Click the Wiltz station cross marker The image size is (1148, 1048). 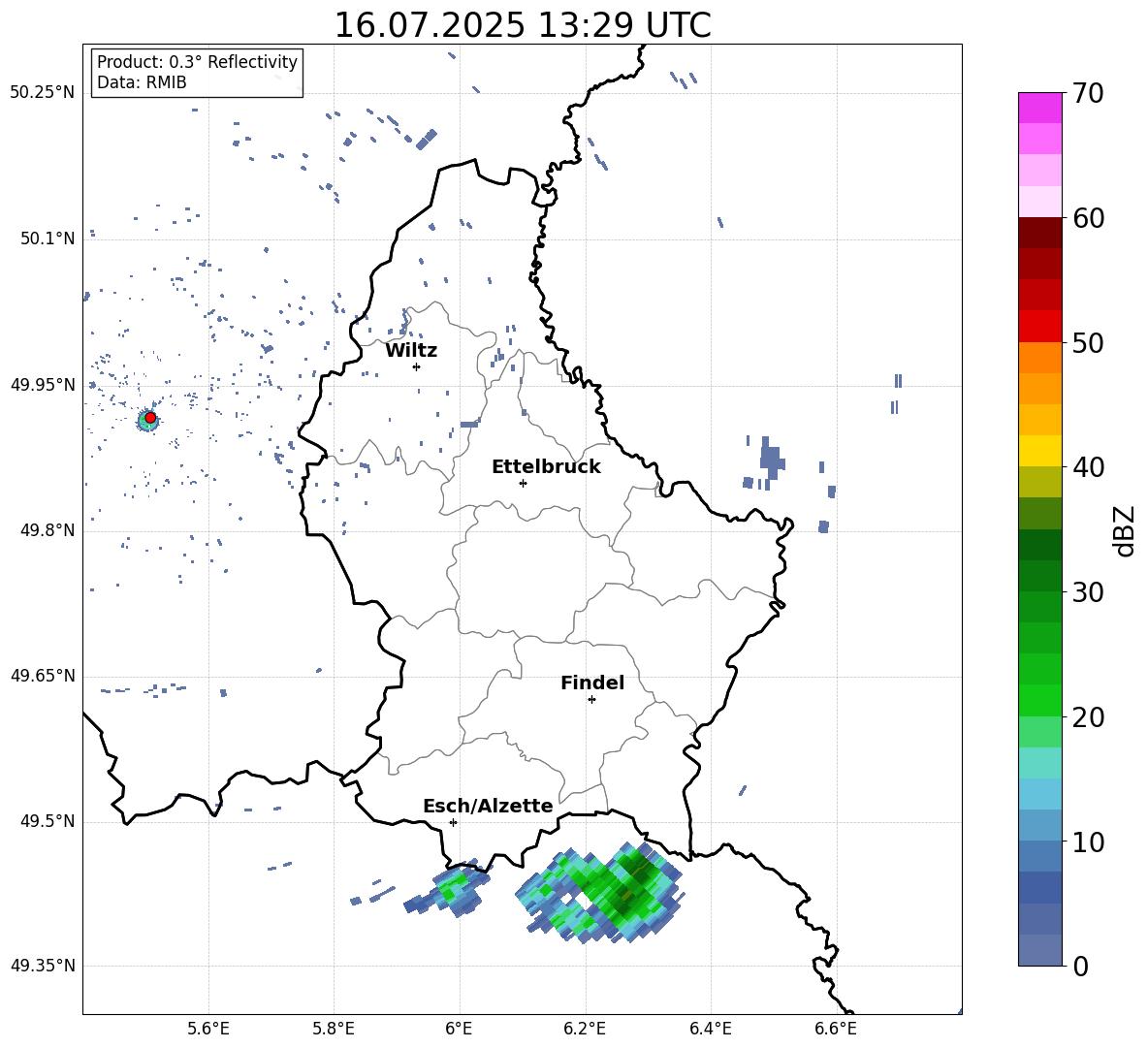416,366
